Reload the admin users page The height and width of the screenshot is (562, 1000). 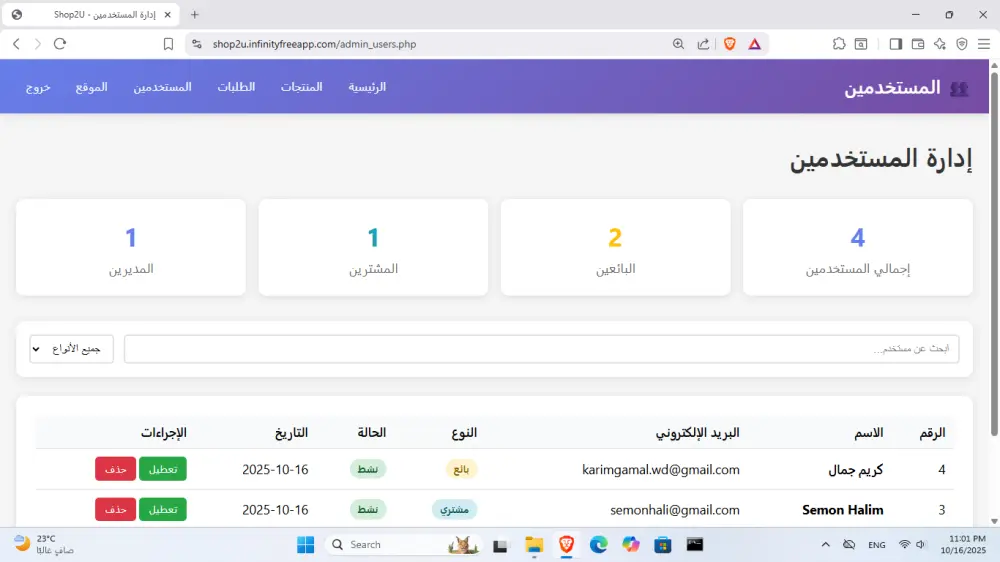click(60, 44)
